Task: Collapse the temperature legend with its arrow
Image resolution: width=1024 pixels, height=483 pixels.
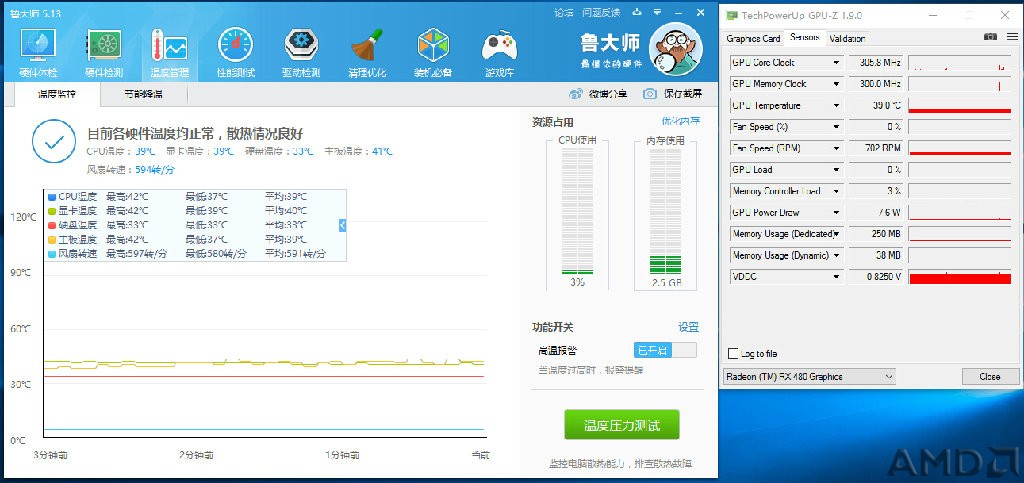Action: point(342,225)
